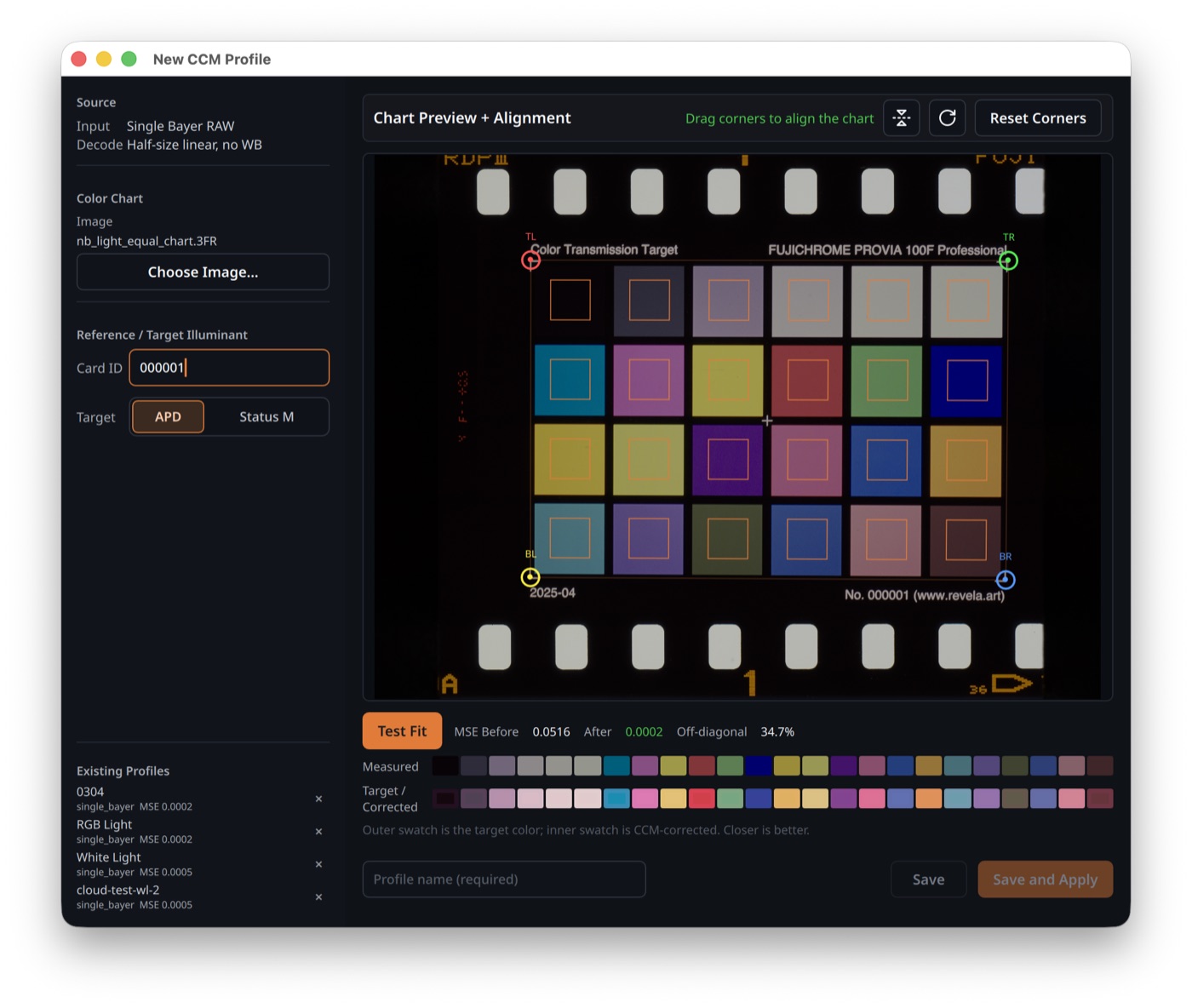Focus the Card ID field

pyautogui.click(x=229, y=368)
